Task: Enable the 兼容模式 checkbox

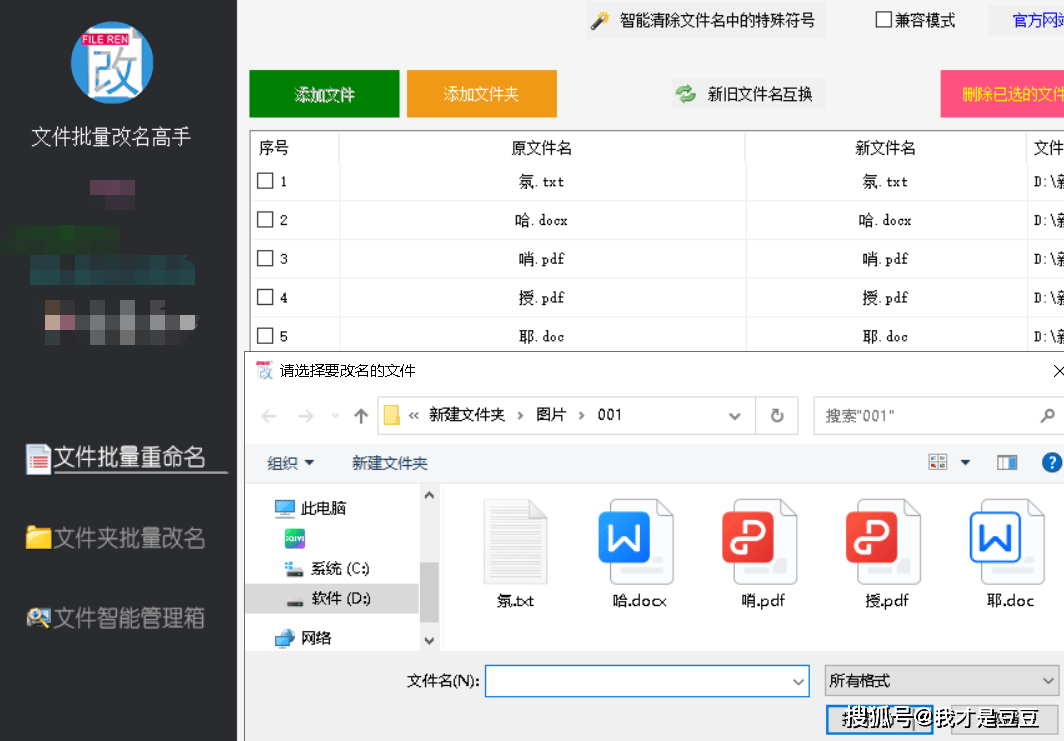Action: point(884,20)
